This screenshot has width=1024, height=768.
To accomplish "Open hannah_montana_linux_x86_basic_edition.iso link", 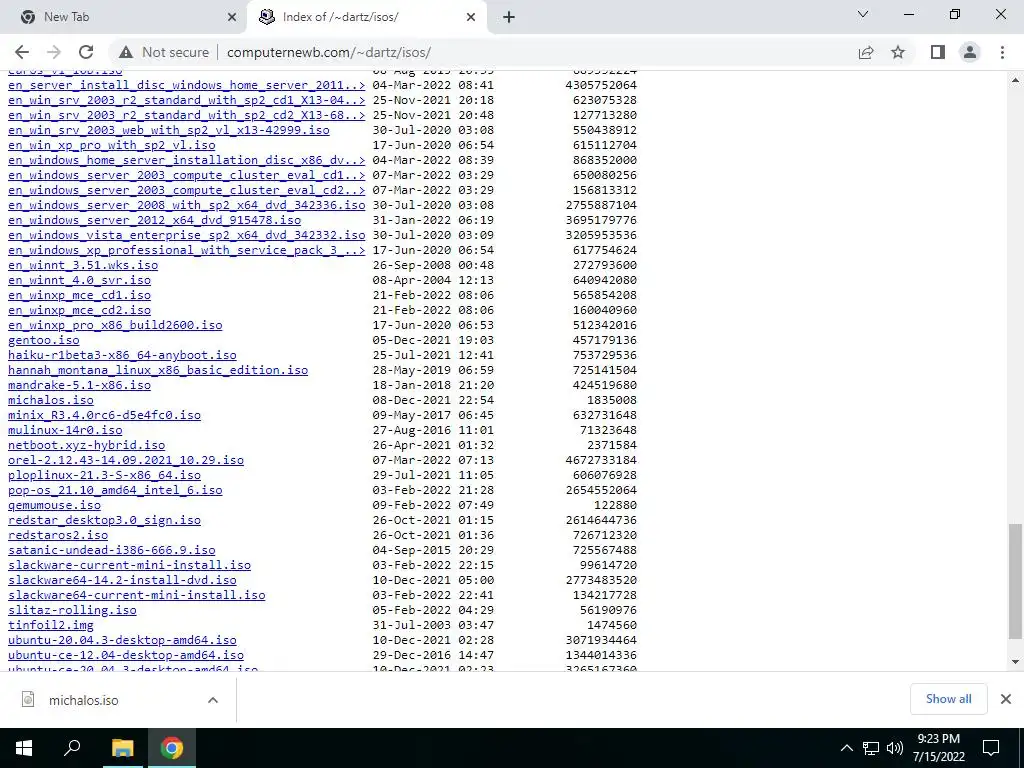I will click(158, 370).
